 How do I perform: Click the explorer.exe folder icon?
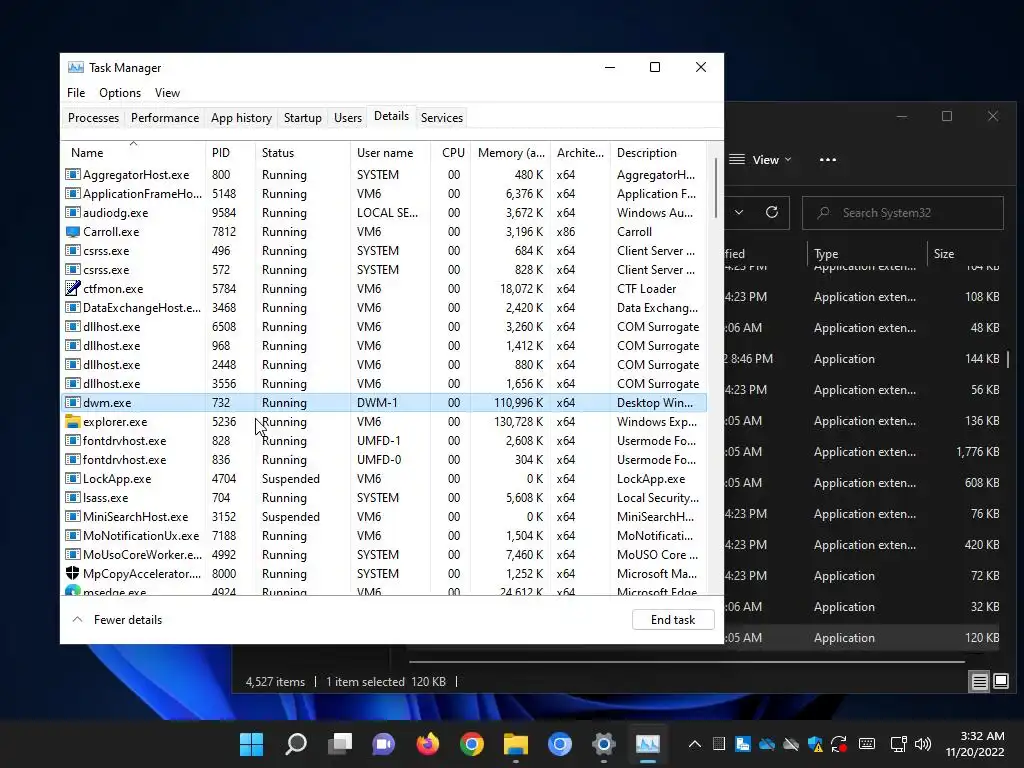(72, 422)
